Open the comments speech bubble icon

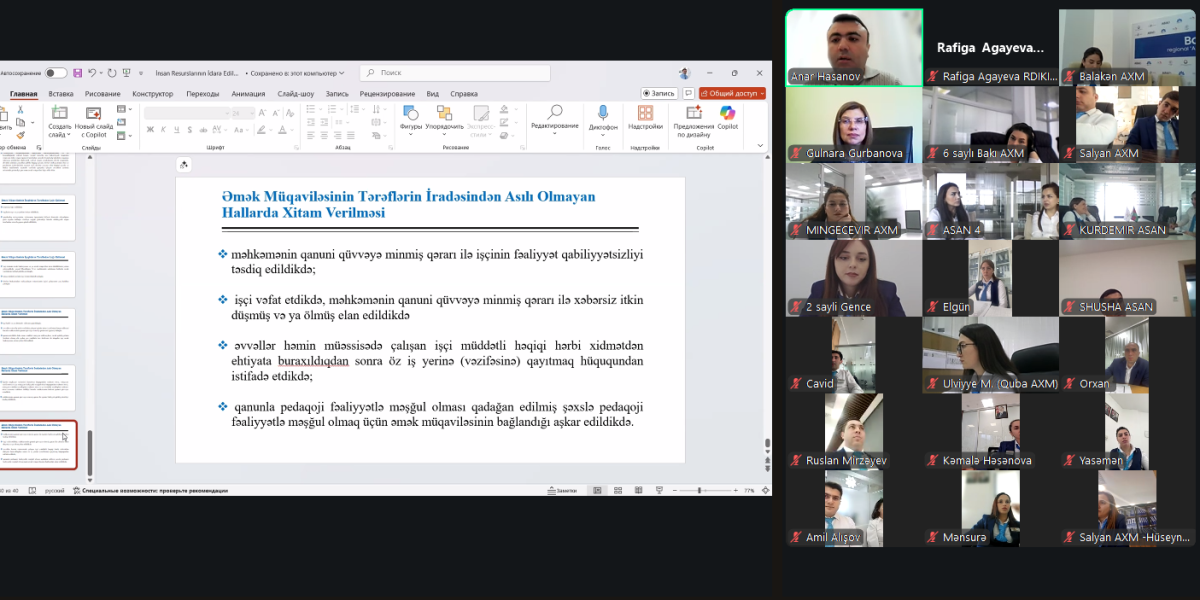click(x=688, y=93)
